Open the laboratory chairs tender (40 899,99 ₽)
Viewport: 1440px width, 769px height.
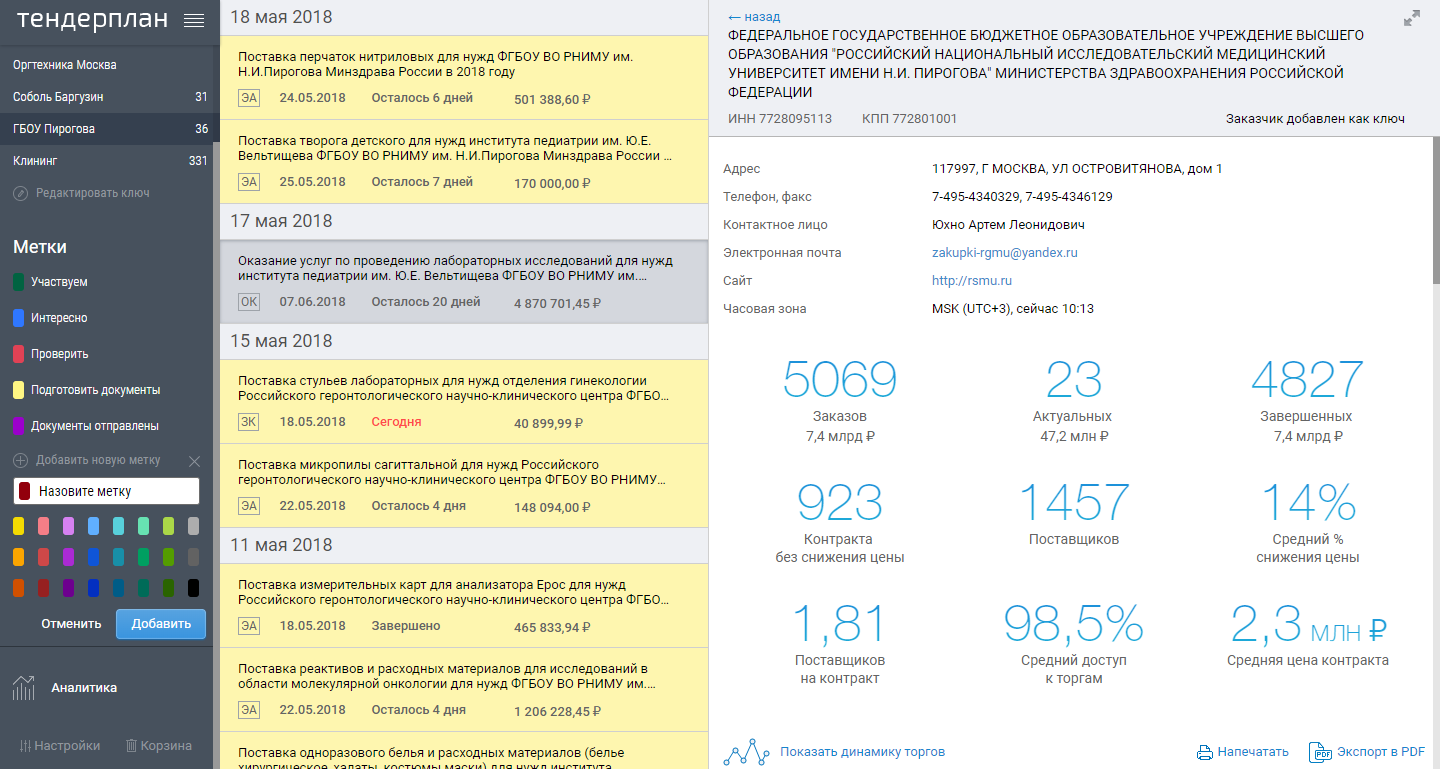pos(464,402)
